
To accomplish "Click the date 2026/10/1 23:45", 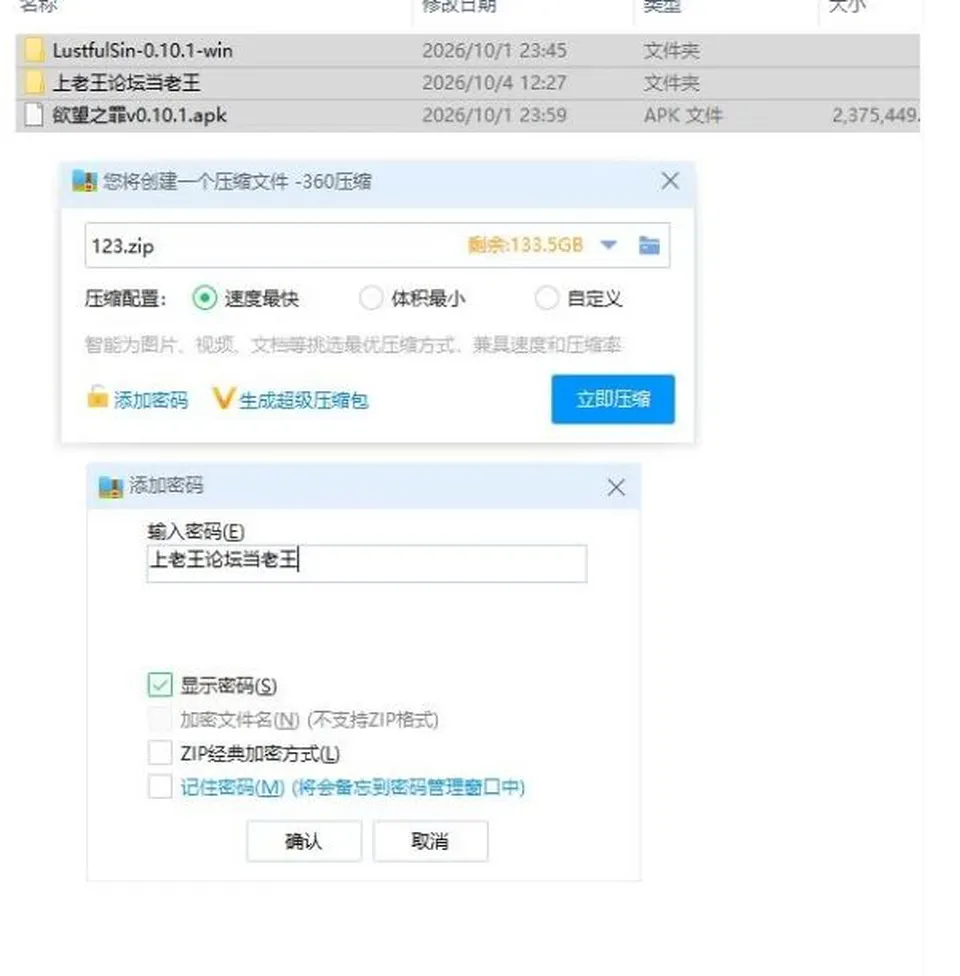I will pyautogui.click(x=494, y=50).
